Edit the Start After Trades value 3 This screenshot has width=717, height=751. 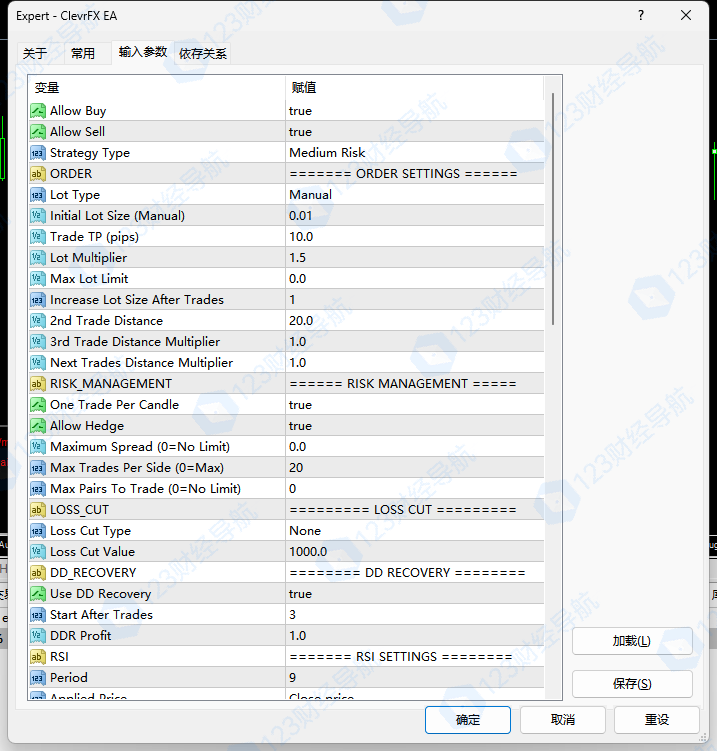tap(415, 615)
